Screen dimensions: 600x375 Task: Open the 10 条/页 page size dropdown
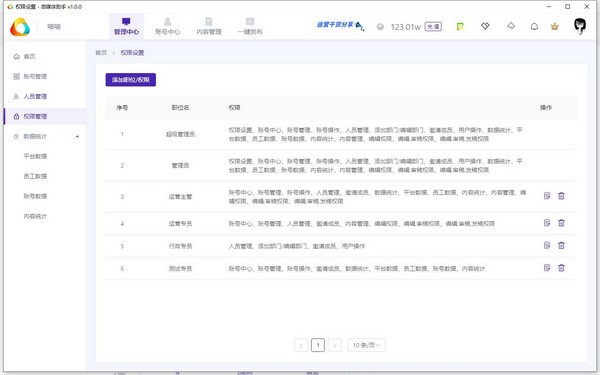(x=366, y=345)
